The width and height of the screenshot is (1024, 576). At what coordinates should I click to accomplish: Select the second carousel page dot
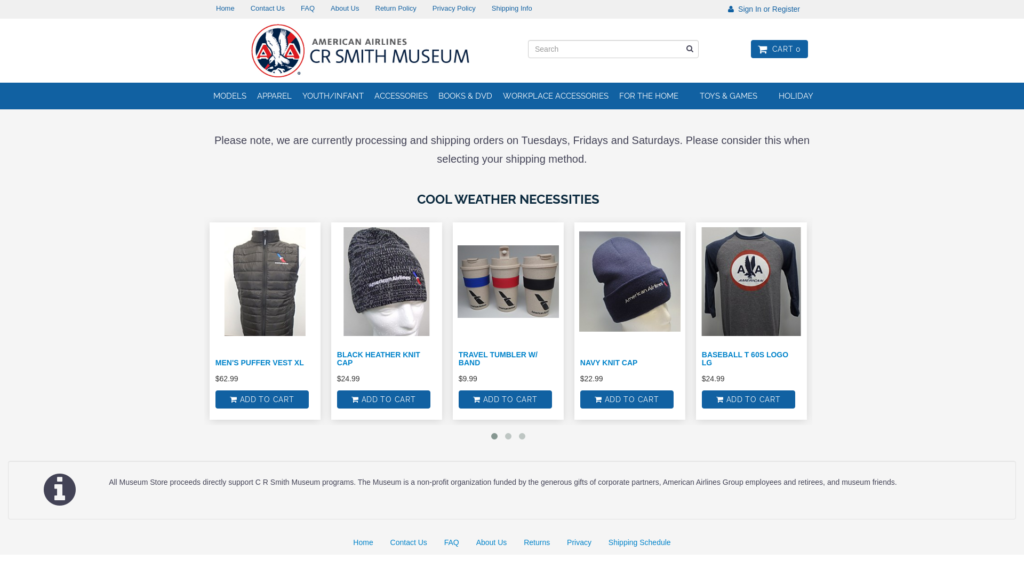(508, 436)
